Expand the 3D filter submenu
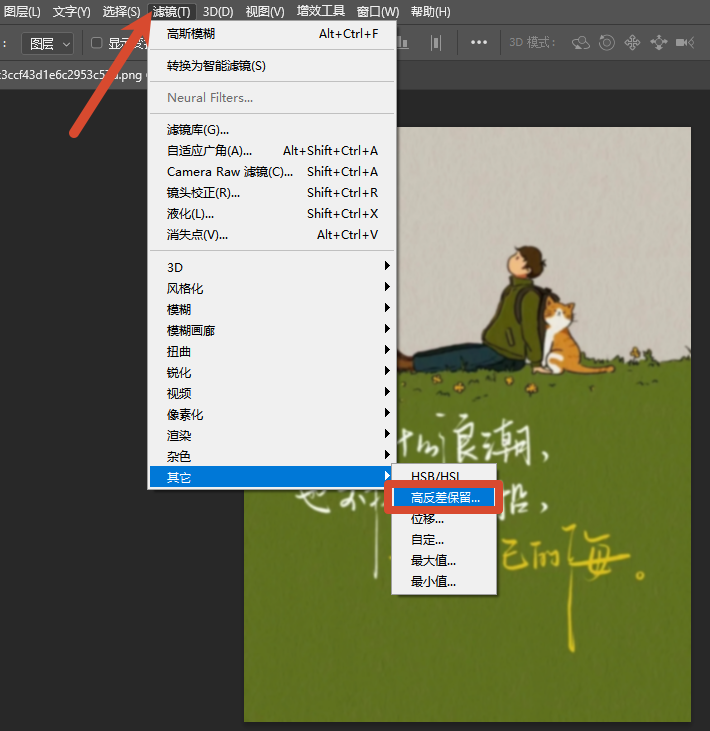This screenshot has height=731, width=710. [x=272, y=267]
